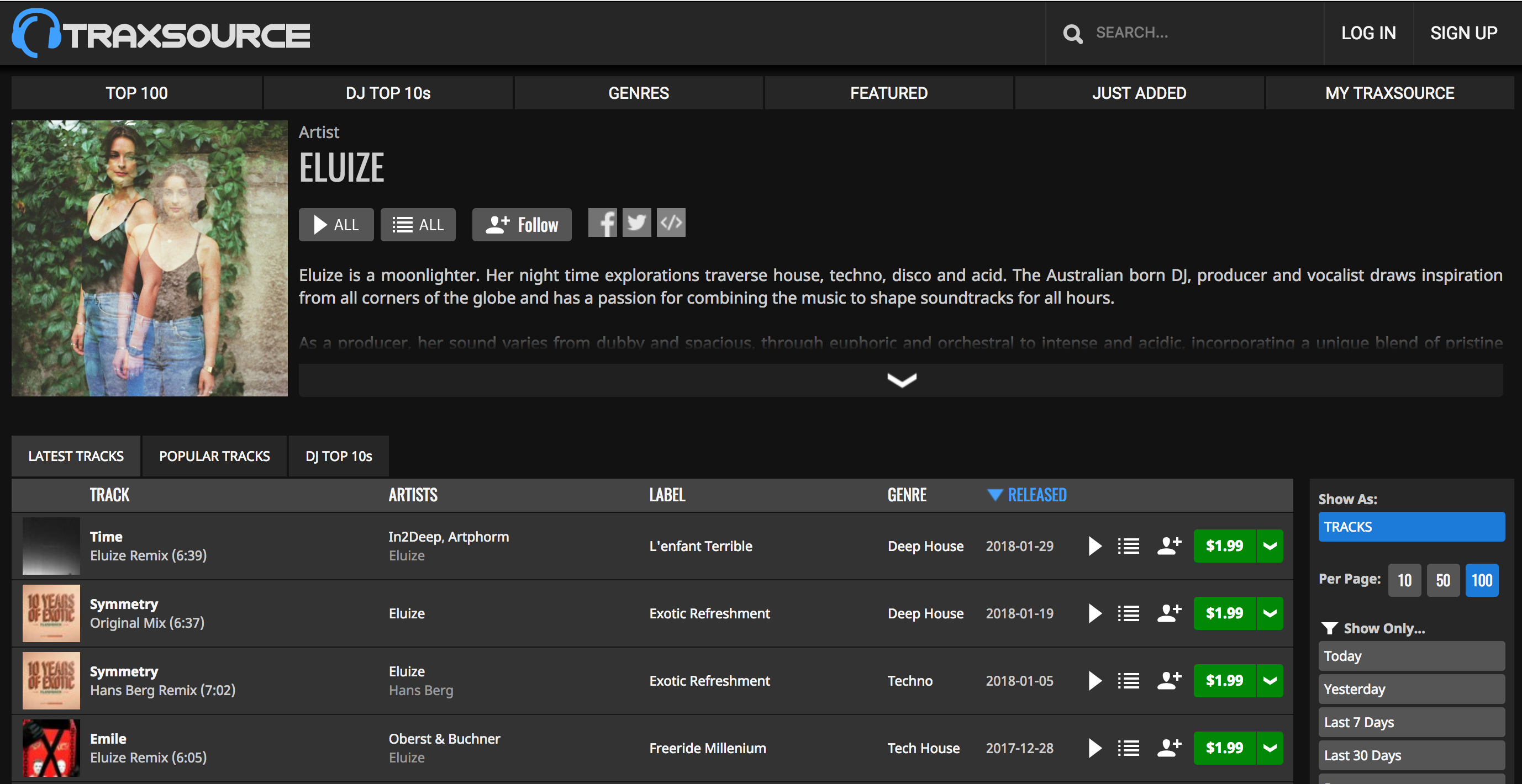Expand the artist biography chevron

[901, 380]
